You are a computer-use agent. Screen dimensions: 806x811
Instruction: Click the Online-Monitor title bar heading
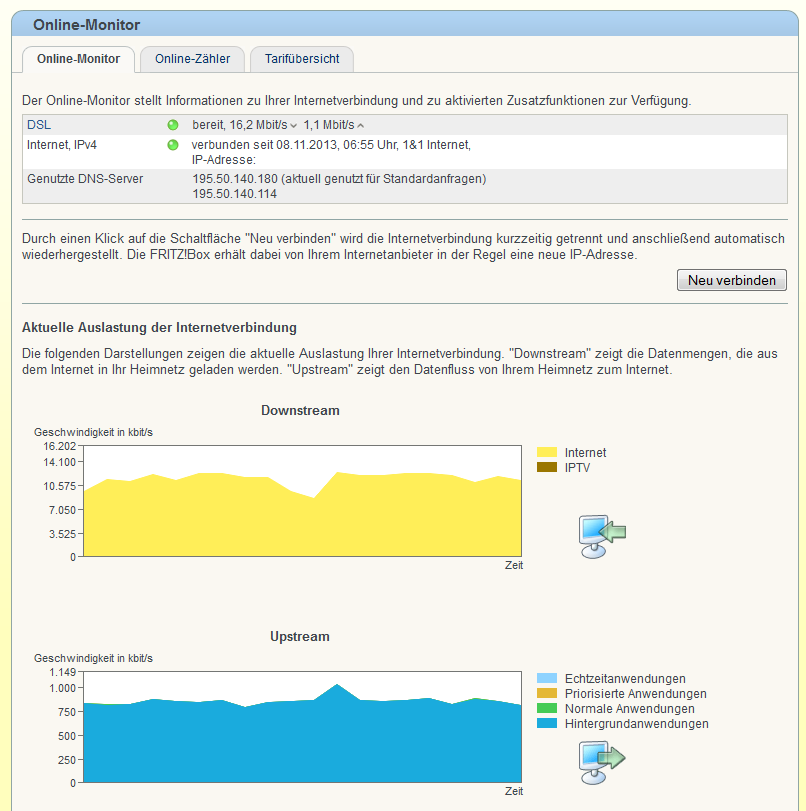click(x=86, y=25)
